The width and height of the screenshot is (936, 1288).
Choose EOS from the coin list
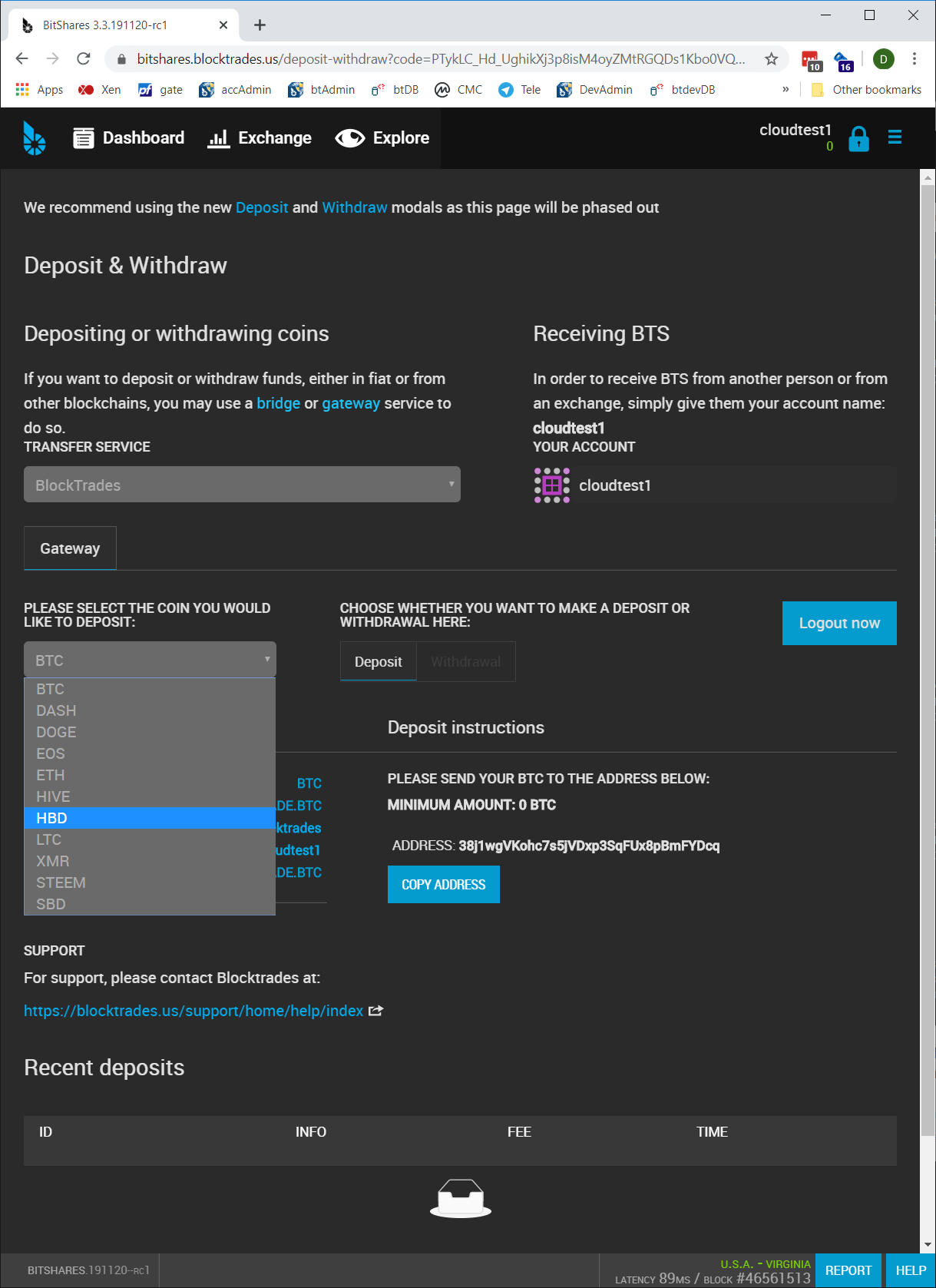tap(150, 753)
